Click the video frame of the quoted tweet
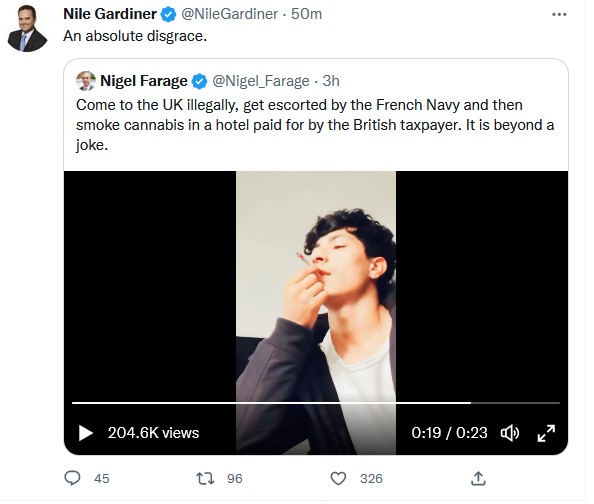594x504 pixels. click(316, 313)
